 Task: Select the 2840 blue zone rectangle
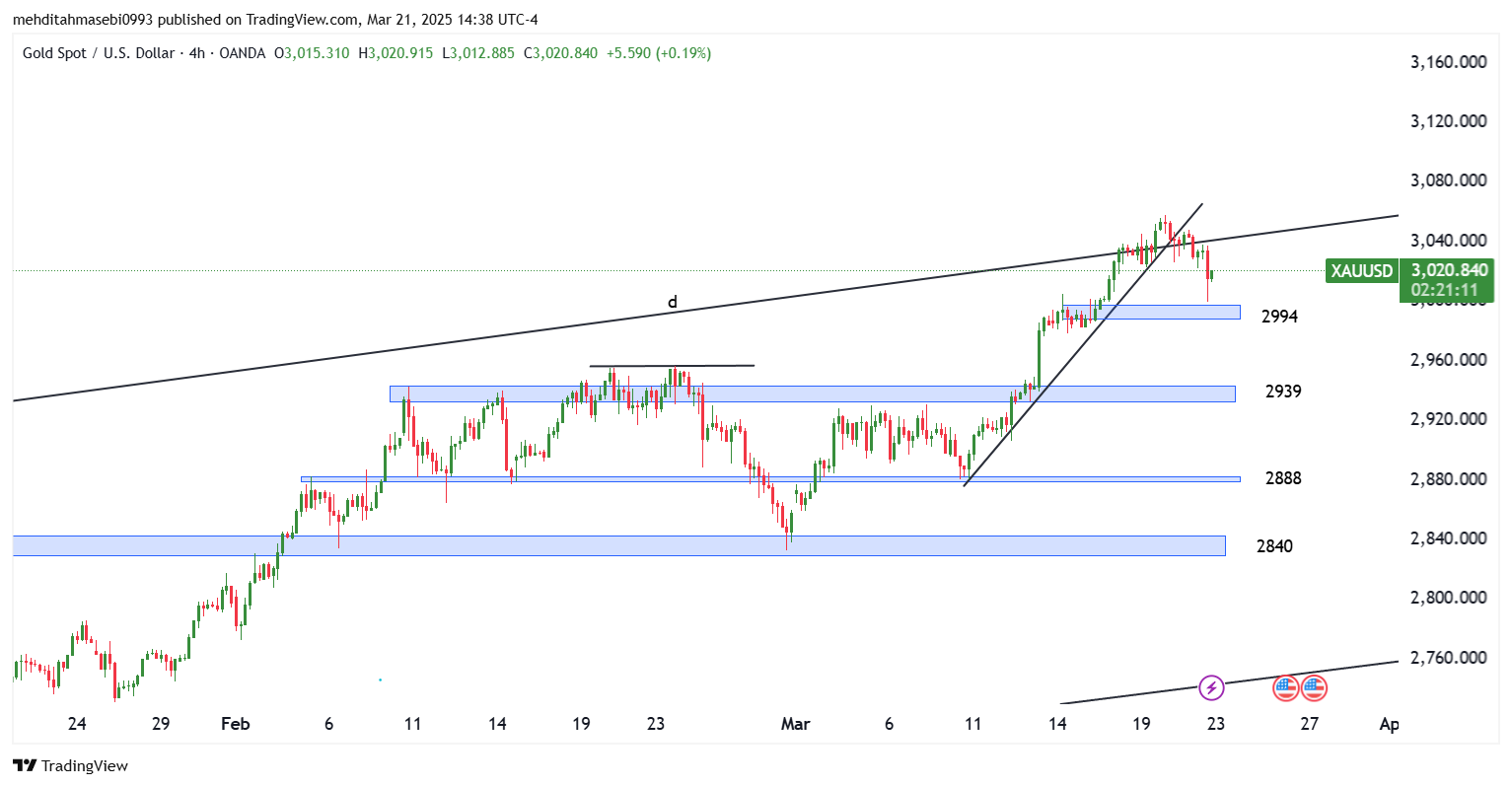(619, 545)
